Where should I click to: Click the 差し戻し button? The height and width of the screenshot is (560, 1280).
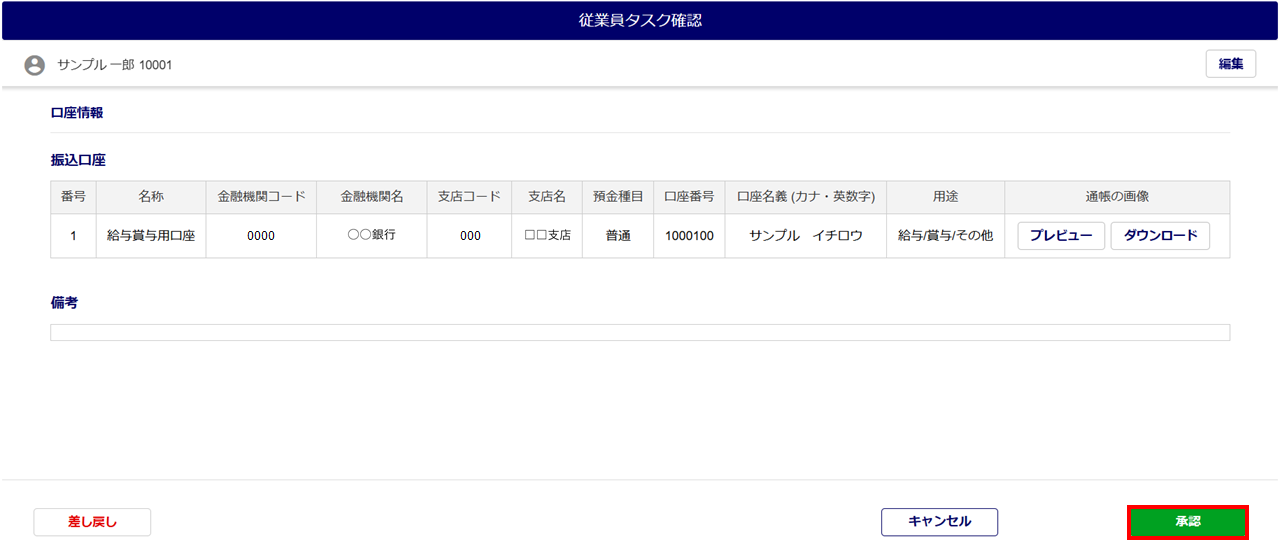click(x=92, y=522)
